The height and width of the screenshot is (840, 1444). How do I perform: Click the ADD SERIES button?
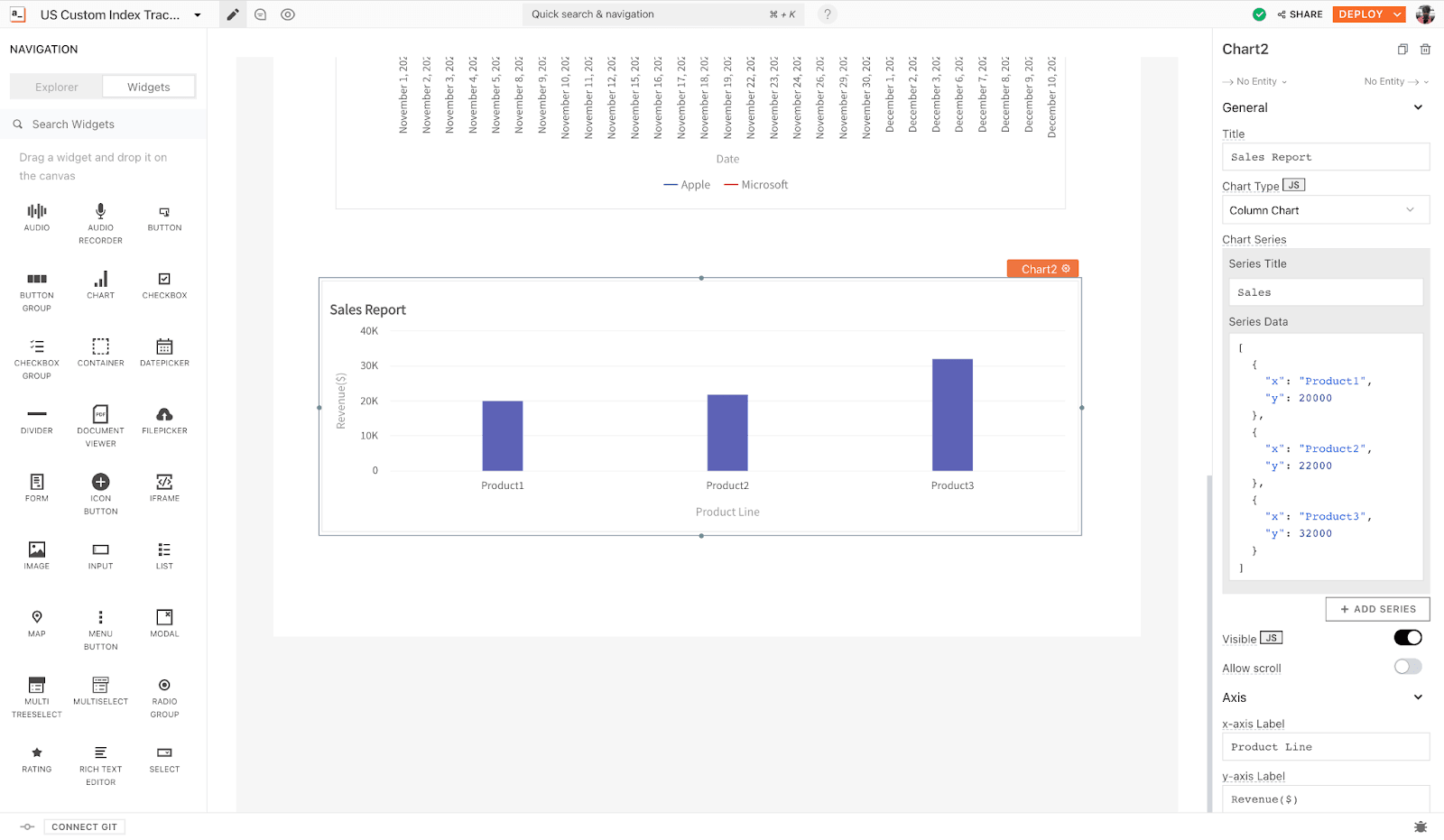1377,609
